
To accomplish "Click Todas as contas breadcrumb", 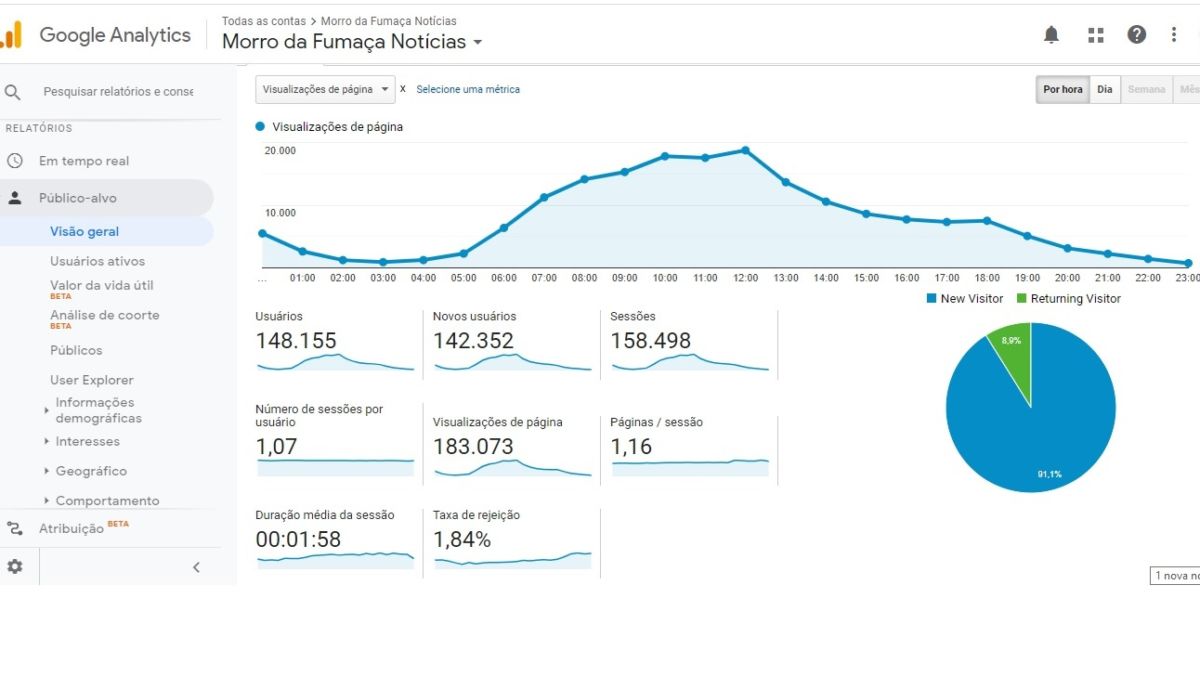I will click(264, 21).
